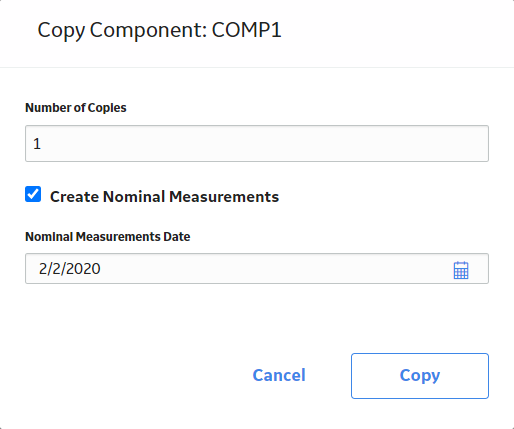
Task: Click the Create Nominal Measurements label text
Action: 164,196
